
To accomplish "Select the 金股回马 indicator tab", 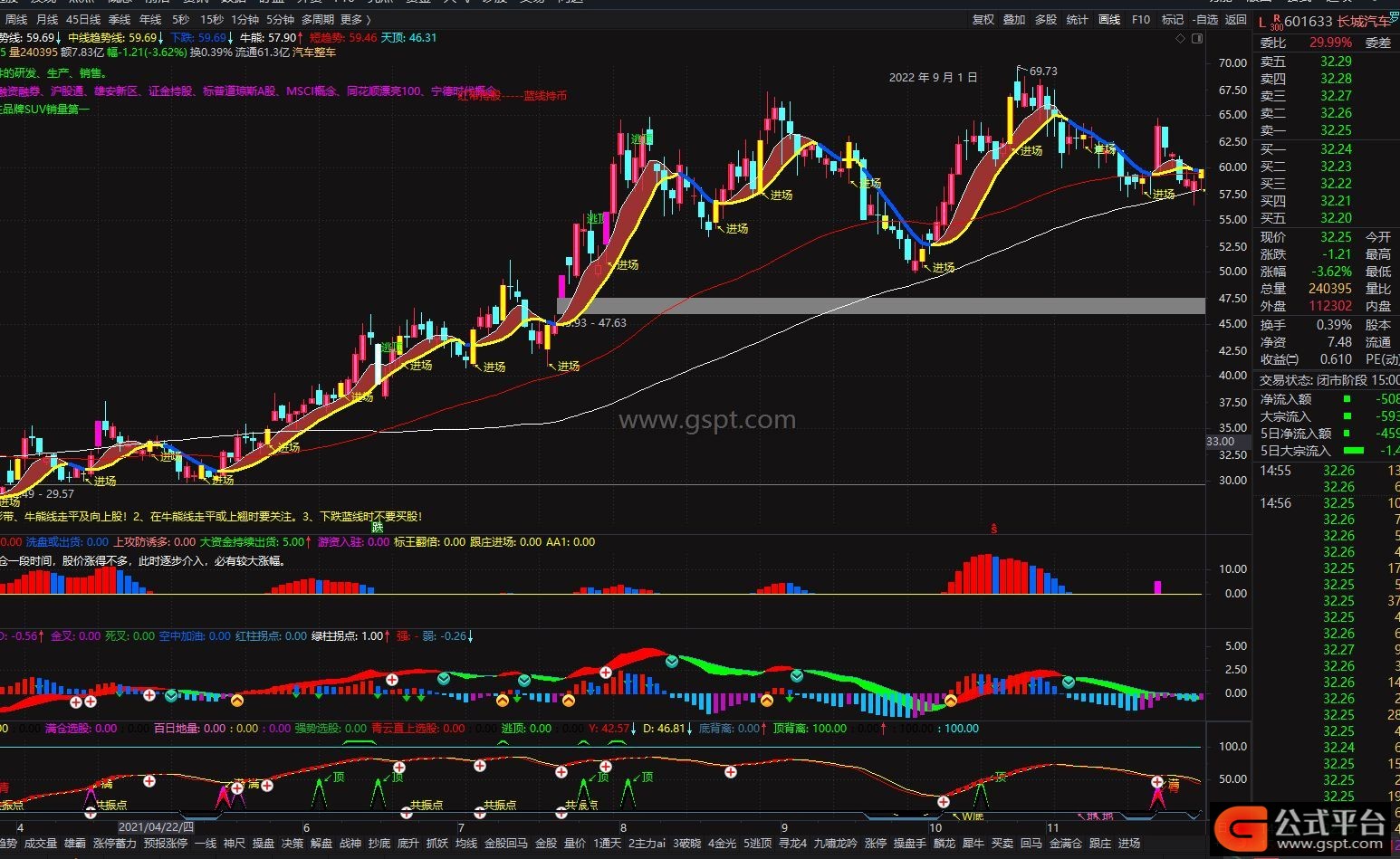I will point(505,843).
